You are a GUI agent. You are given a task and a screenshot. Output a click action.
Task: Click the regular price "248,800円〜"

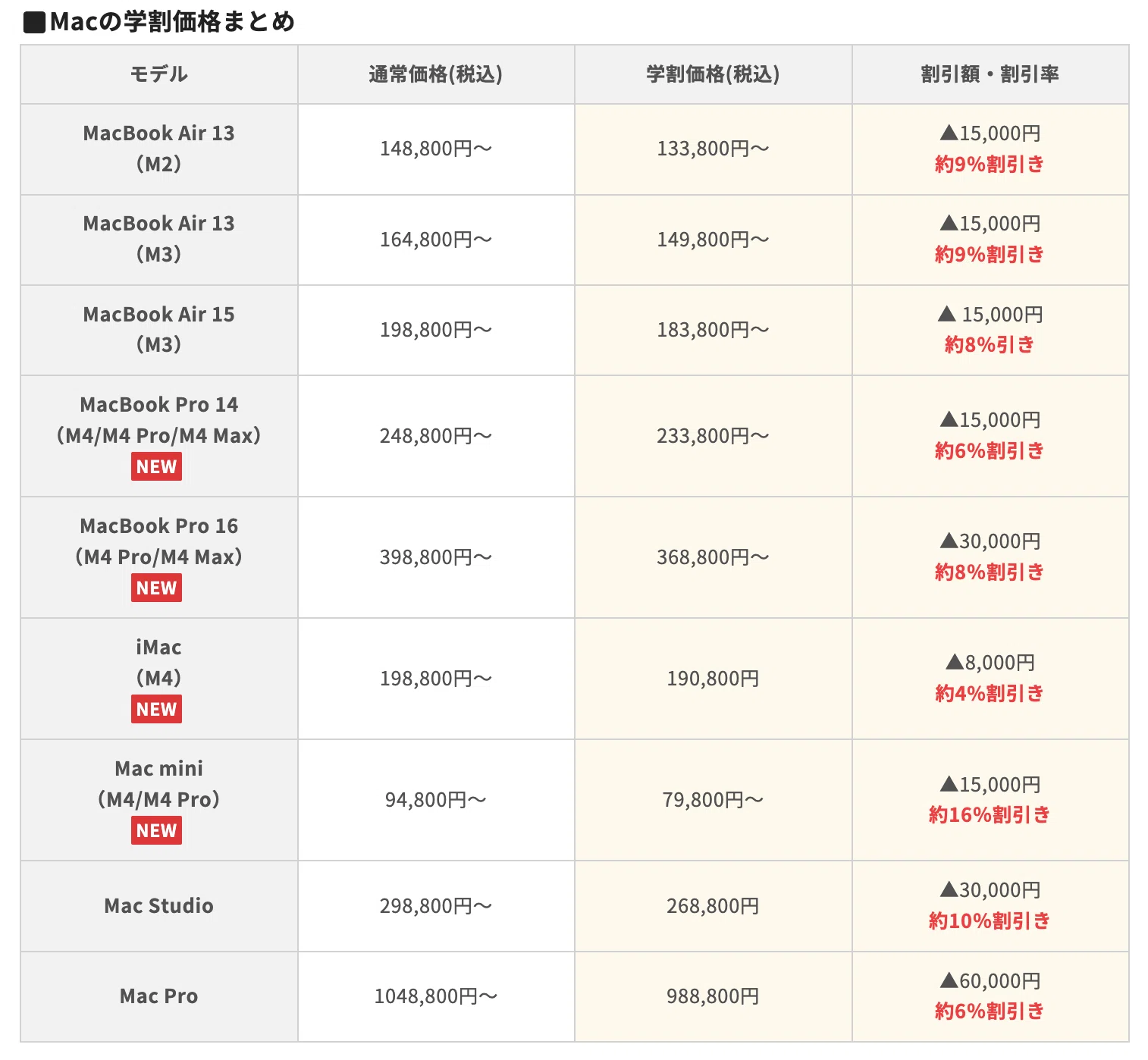pyautogui.click(x=436, y=436)
